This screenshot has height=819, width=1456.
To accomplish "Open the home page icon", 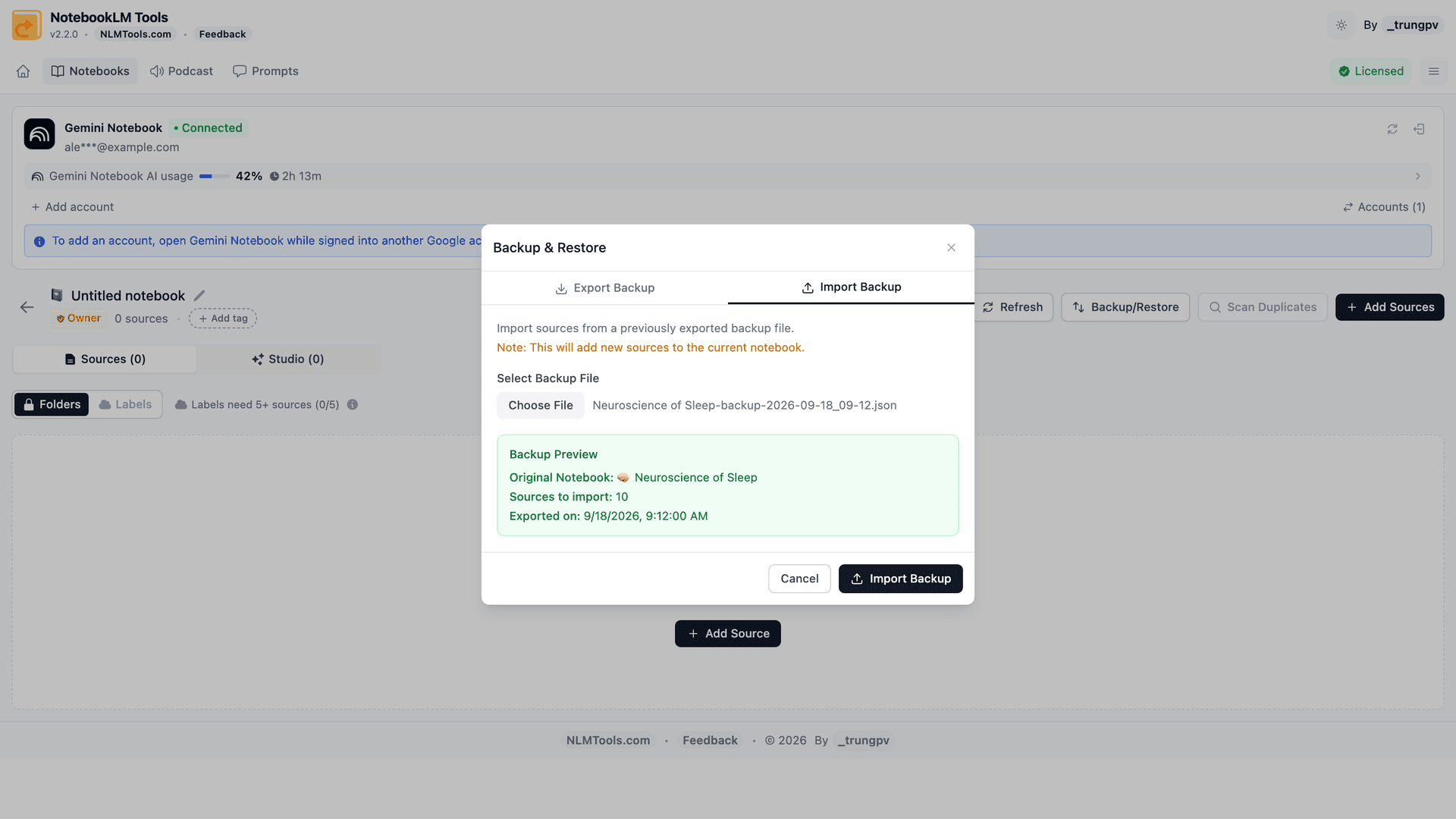I will [24, 71].
